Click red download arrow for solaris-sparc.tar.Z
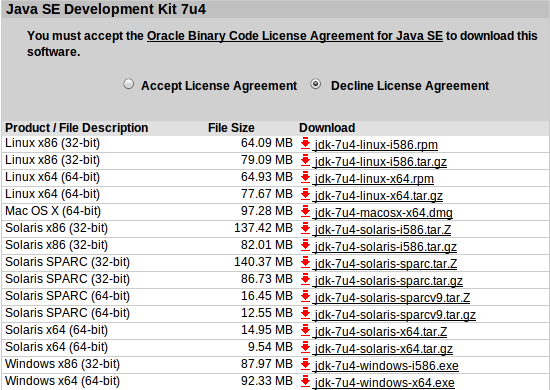Image resolution: width=550 pixels, height=390 pixels. 306,262
